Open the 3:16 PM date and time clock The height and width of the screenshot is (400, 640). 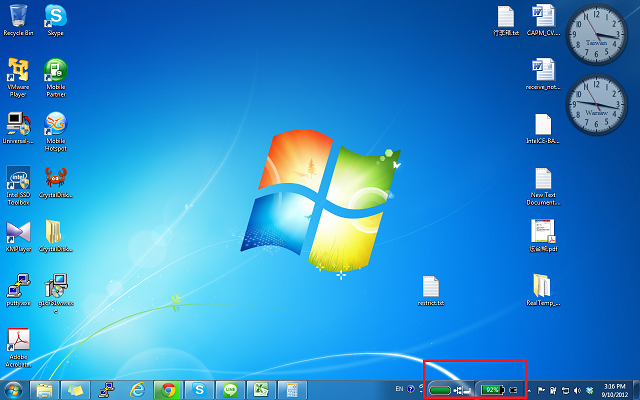tap(615, 391)
